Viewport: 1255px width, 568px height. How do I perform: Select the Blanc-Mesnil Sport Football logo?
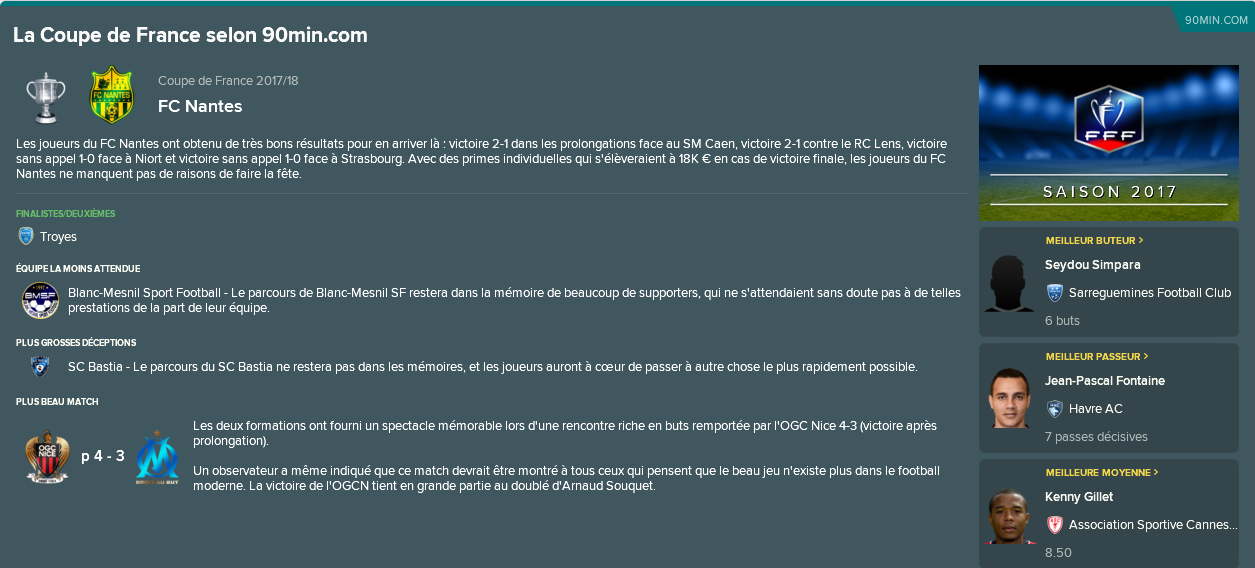41,301
